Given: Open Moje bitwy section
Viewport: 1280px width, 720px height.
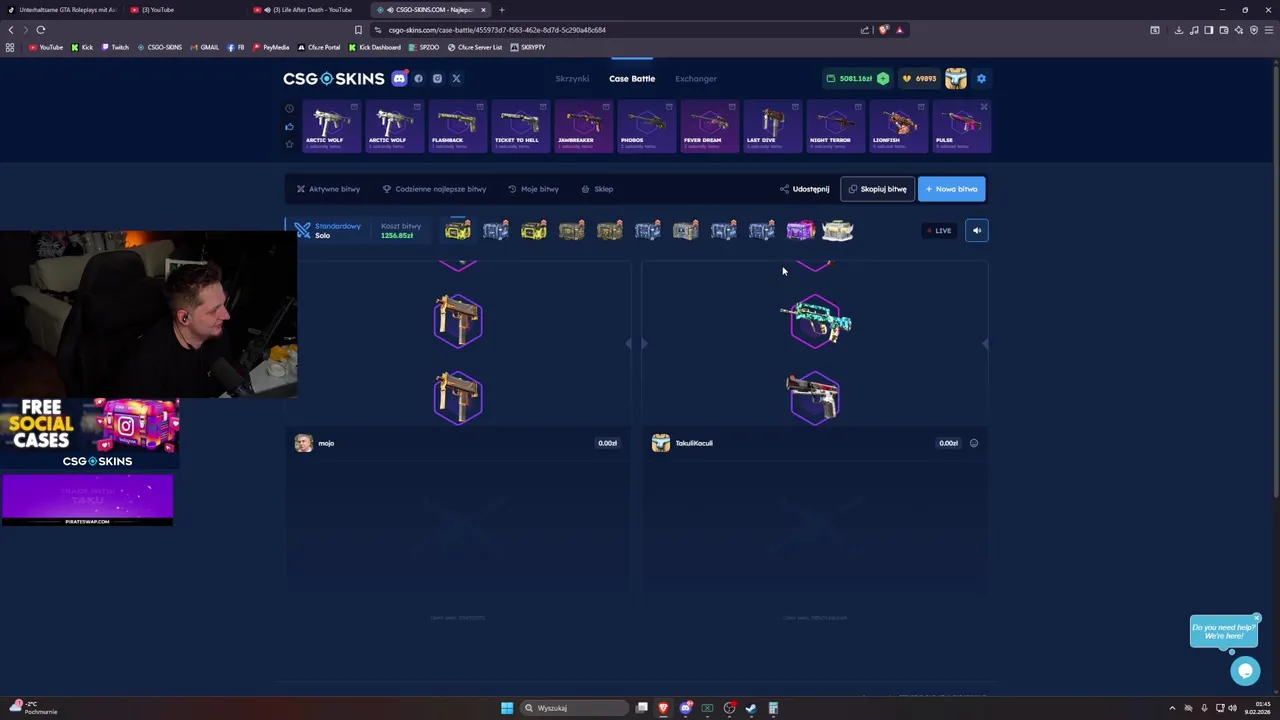Looking at the screenshot, I should [533, 189].
